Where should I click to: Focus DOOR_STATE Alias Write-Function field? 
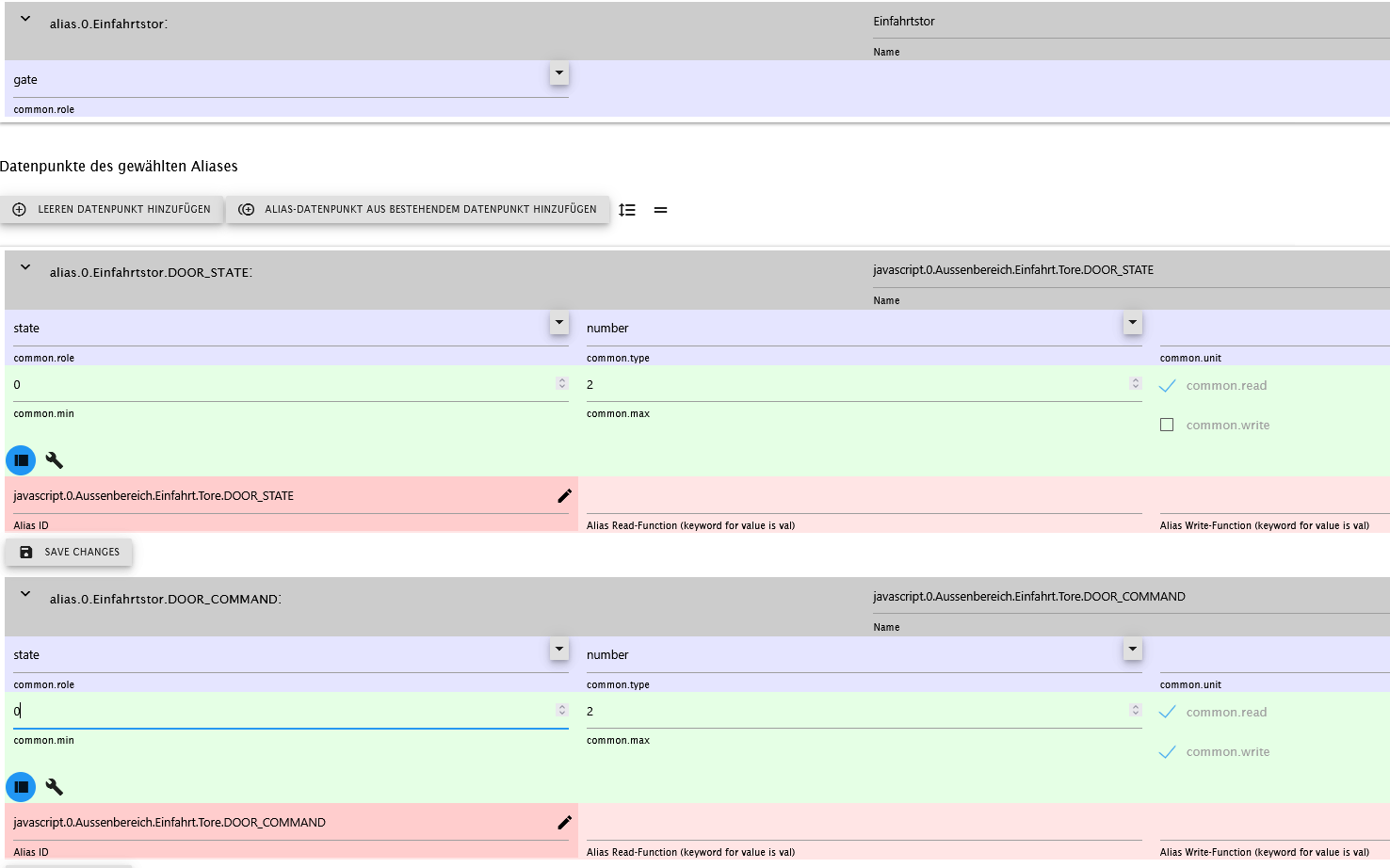click(1275, 496)
